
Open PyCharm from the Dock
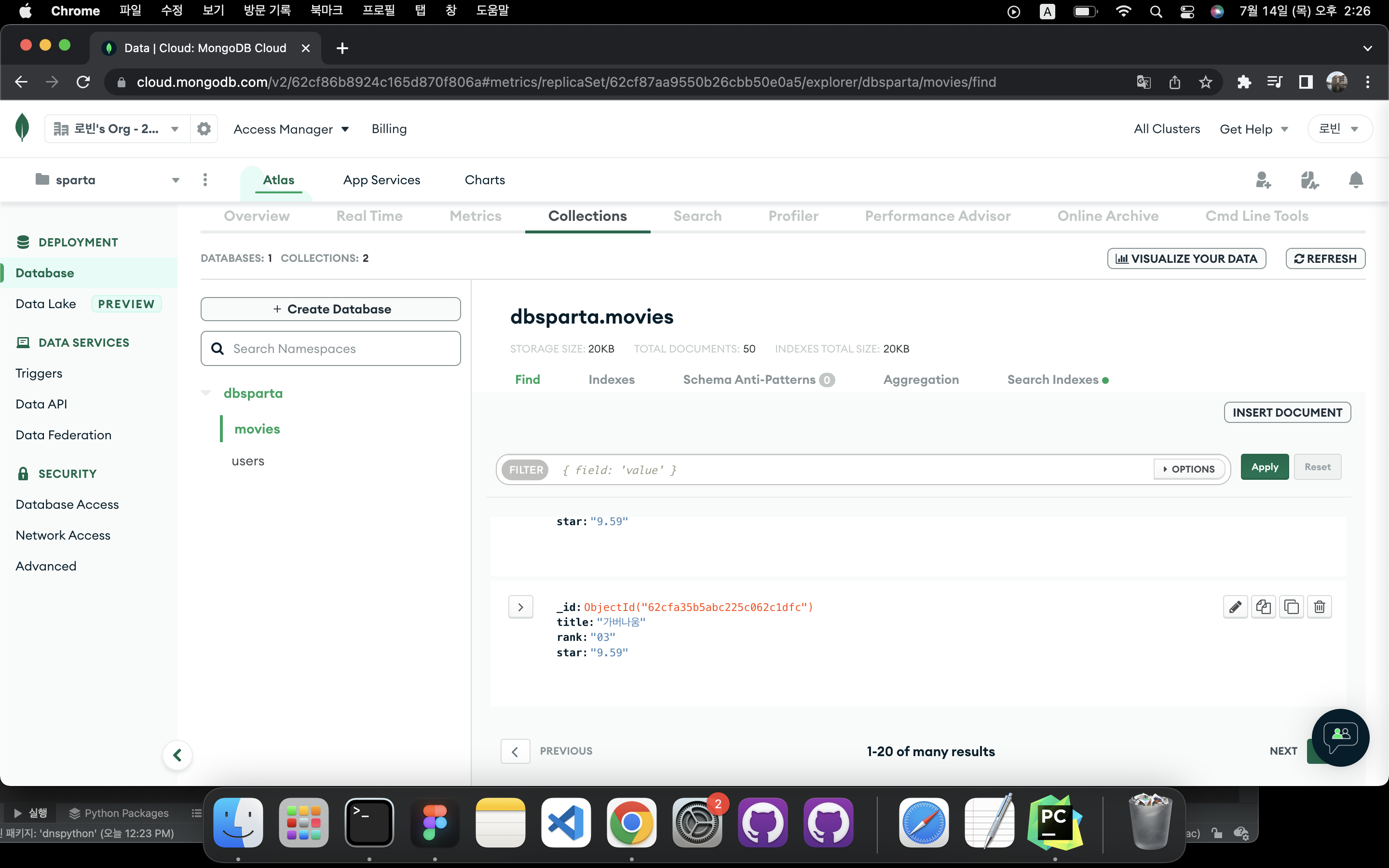pos(1055,822)
